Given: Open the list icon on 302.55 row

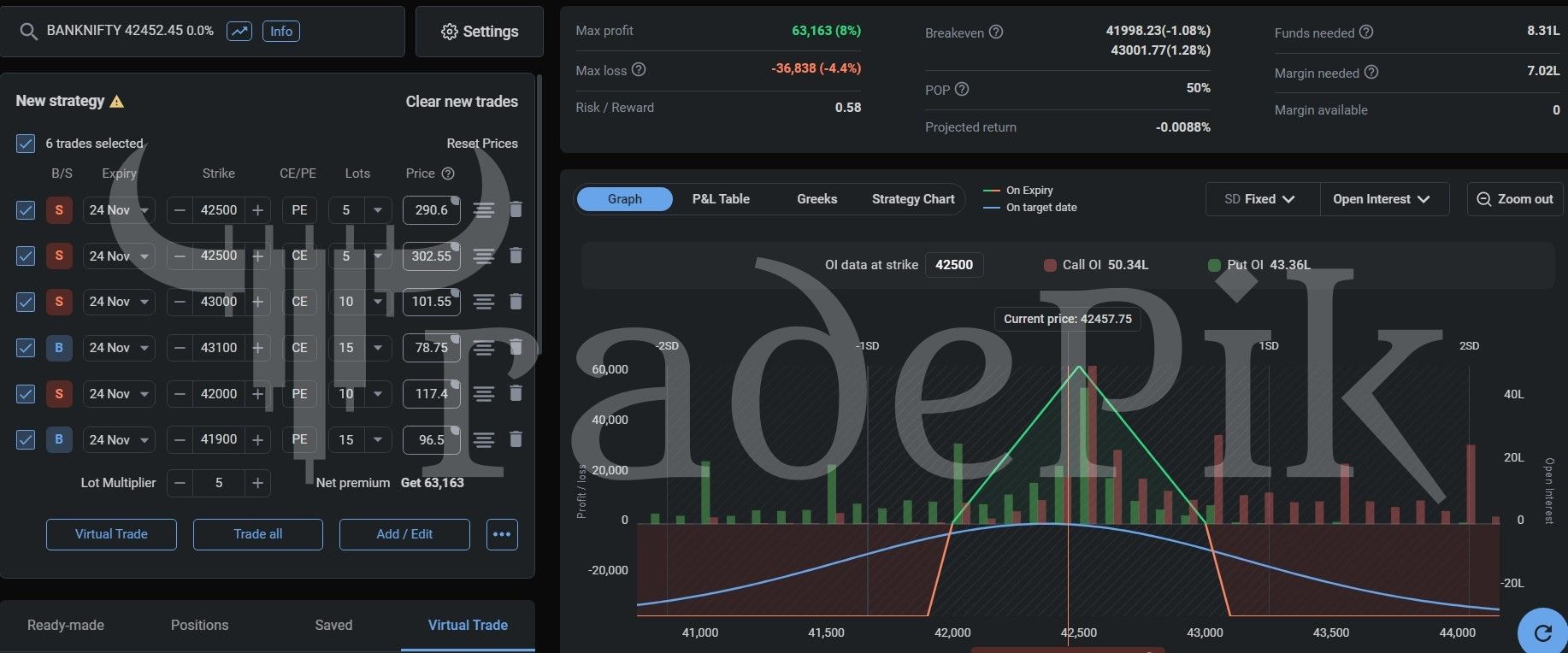Looking at the screenshot, I should tap(484, 256).
